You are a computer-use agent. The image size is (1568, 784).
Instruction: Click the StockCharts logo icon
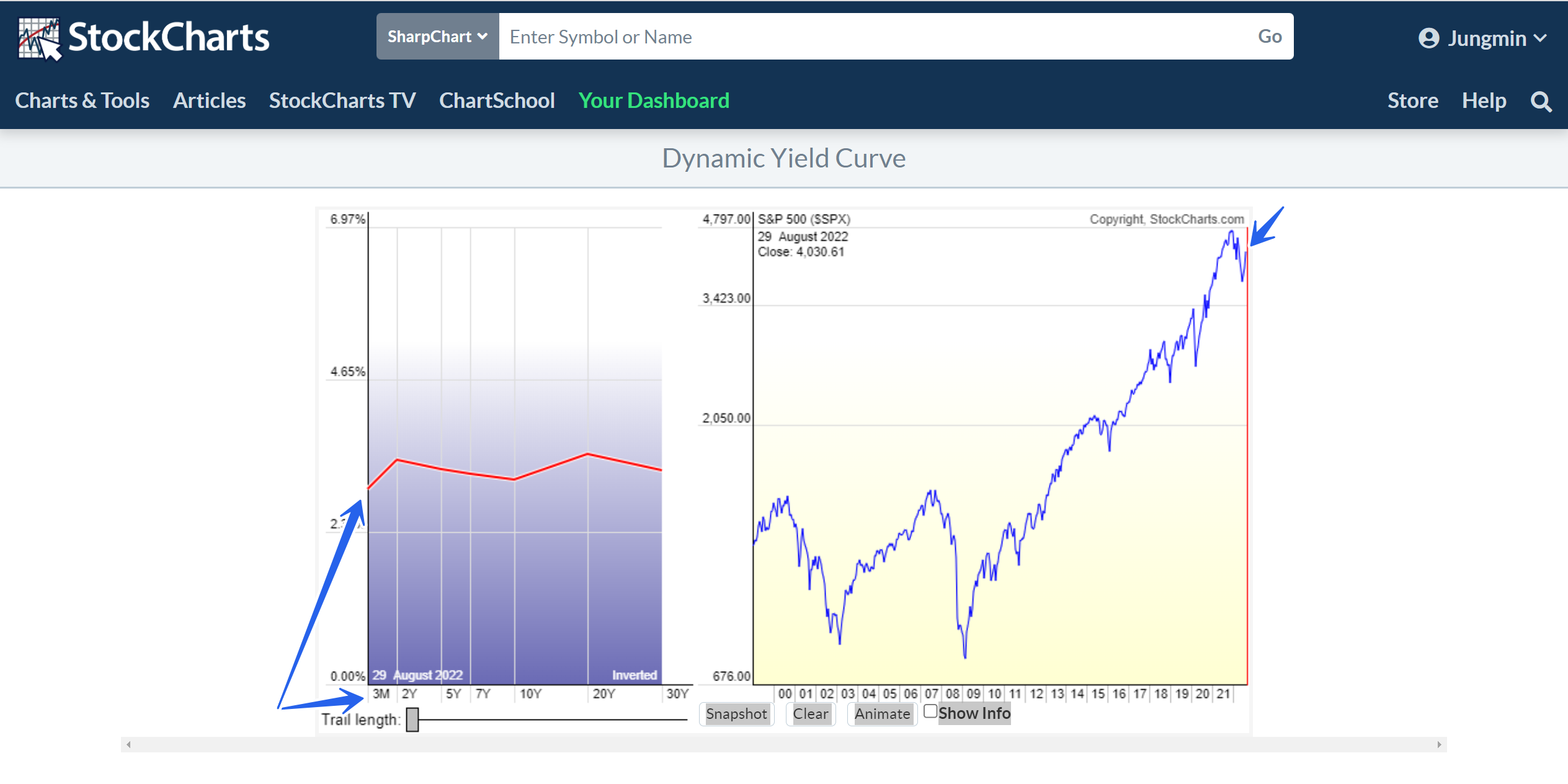[40, 38]
